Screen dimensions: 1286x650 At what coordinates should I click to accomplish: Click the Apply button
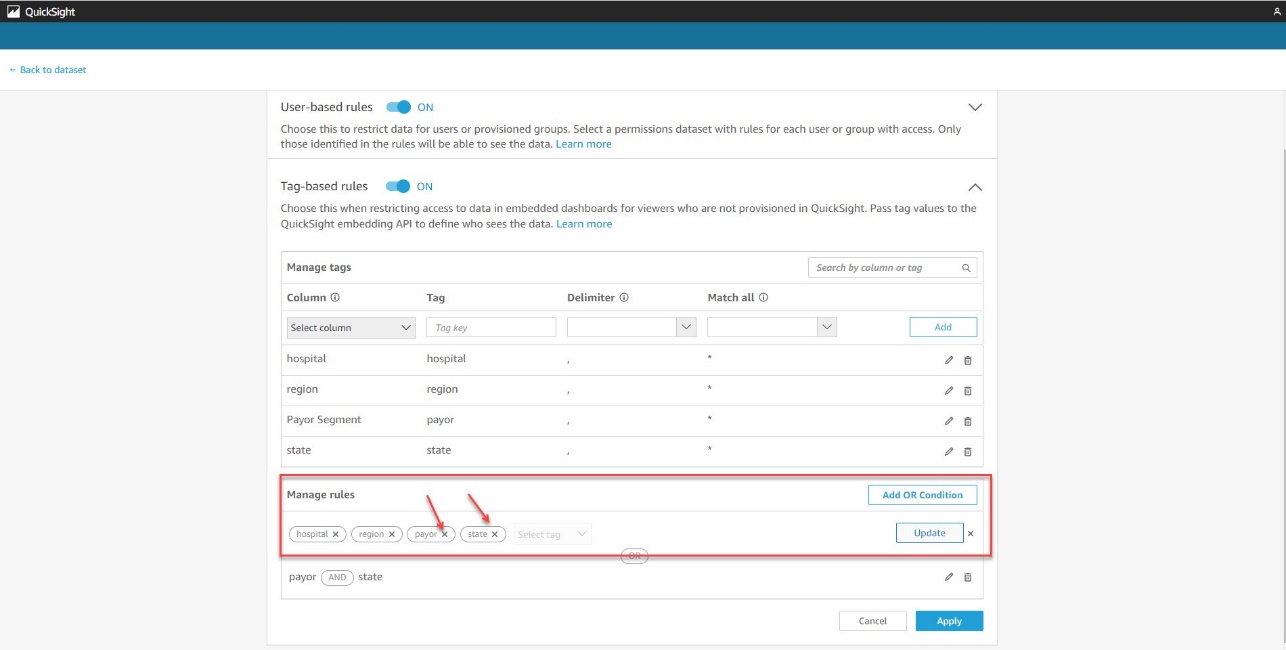tap(949, 621)
